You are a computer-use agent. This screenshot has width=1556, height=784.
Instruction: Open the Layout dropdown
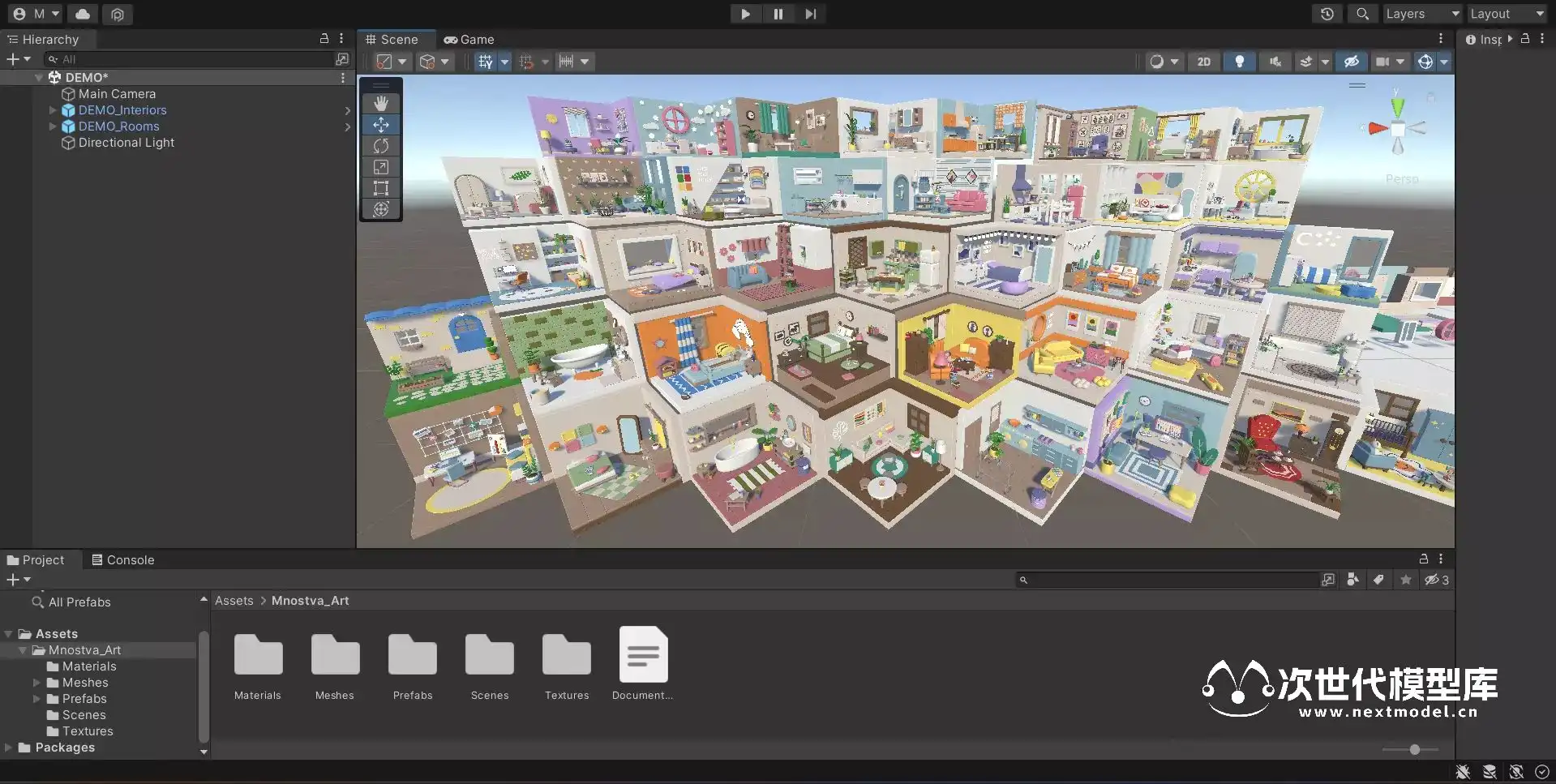pyautogui.click(x=1507, y=14)
